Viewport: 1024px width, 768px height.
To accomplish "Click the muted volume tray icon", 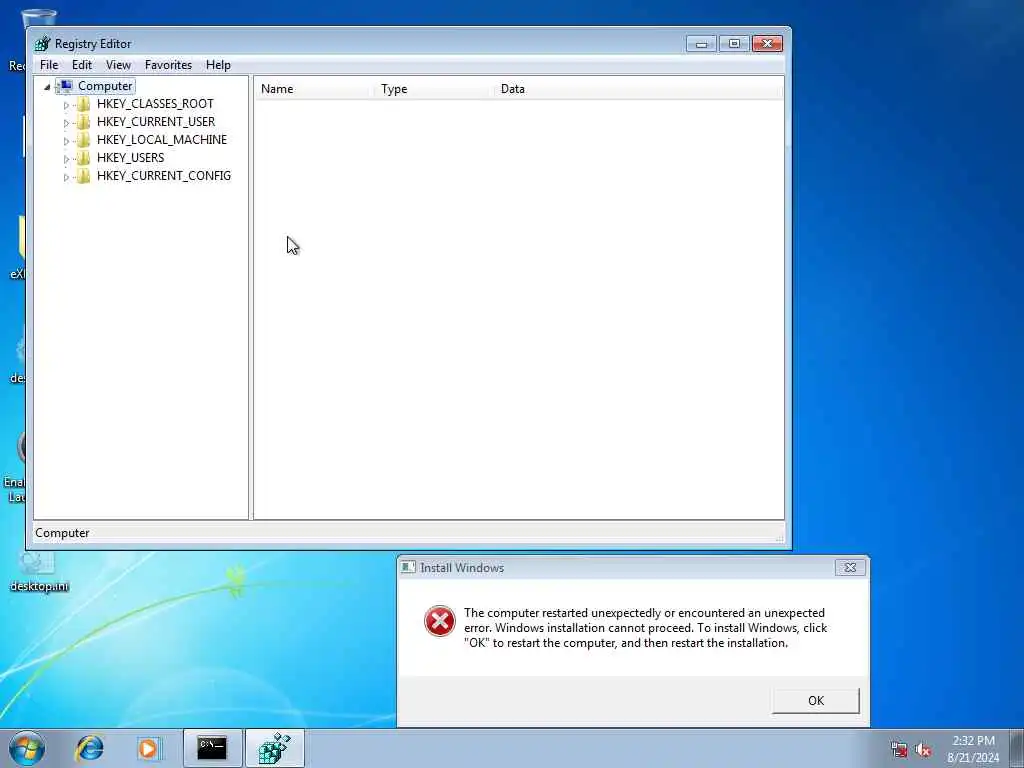I will coord(923,750).
